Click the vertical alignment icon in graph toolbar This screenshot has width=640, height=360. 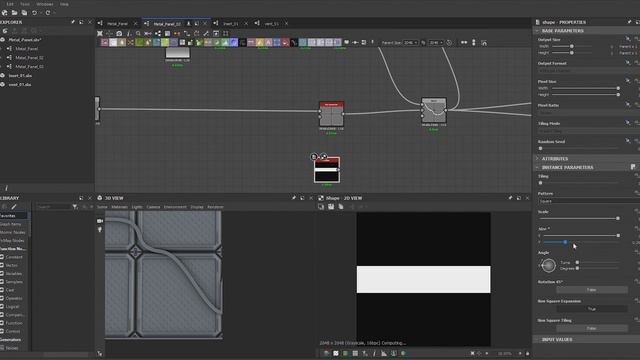pos(473,42)
